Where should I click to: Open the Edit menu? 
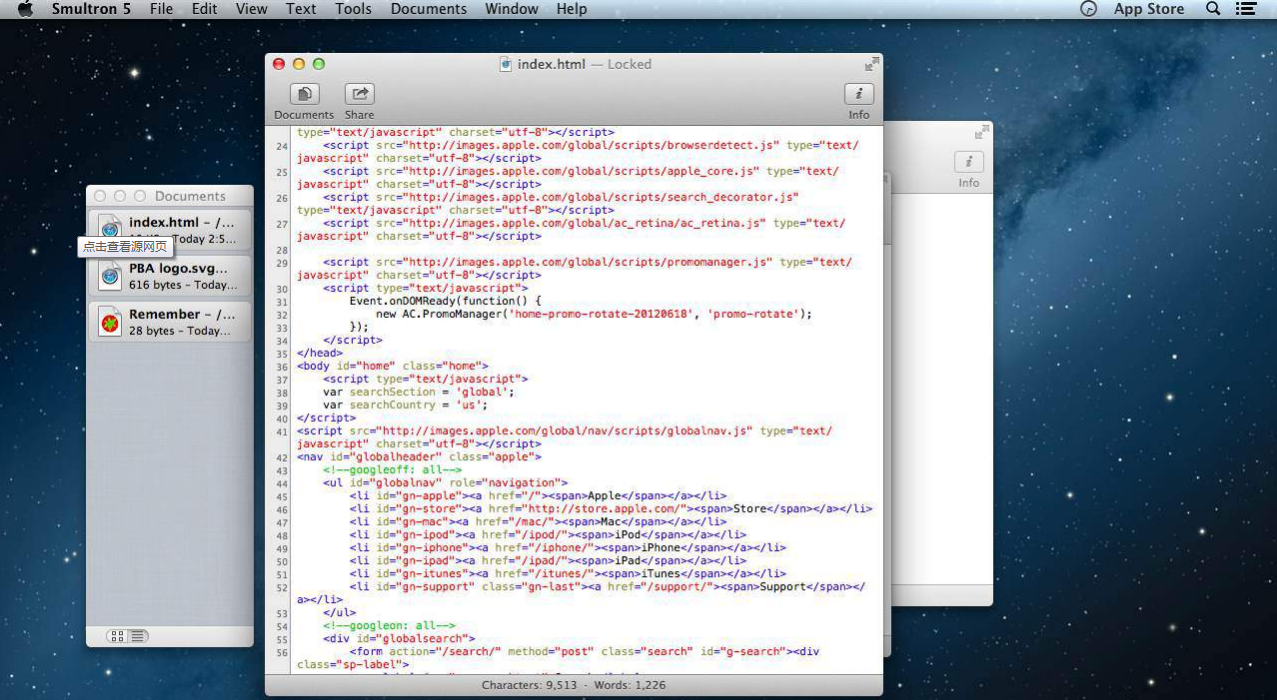click(x=204, y=9)
